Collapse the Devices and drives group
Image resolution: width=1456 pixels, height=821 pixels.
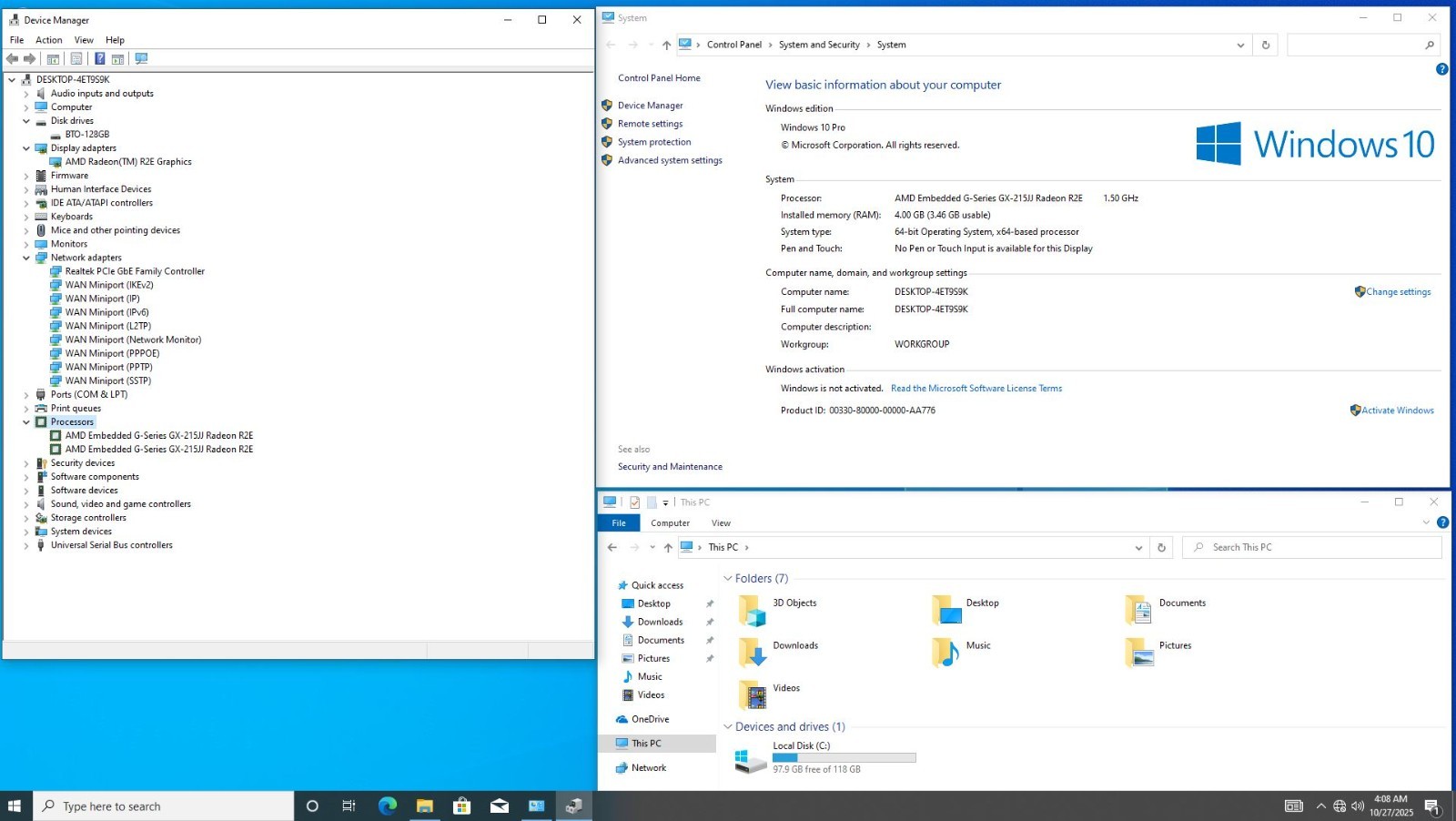click(x=728, y=726)
